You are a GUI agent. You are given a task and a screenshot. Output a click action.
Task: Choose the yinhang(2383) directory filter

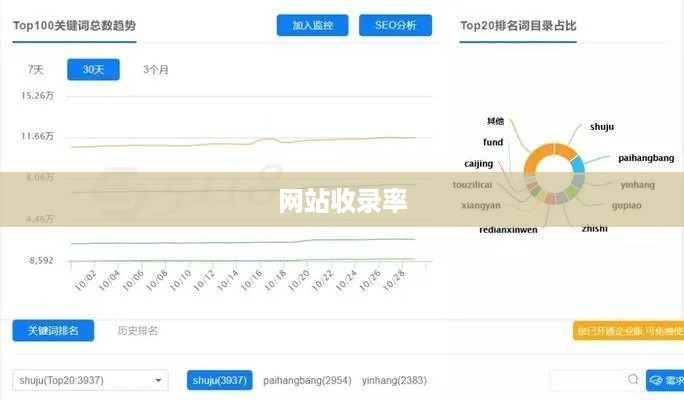coord(394,380)
